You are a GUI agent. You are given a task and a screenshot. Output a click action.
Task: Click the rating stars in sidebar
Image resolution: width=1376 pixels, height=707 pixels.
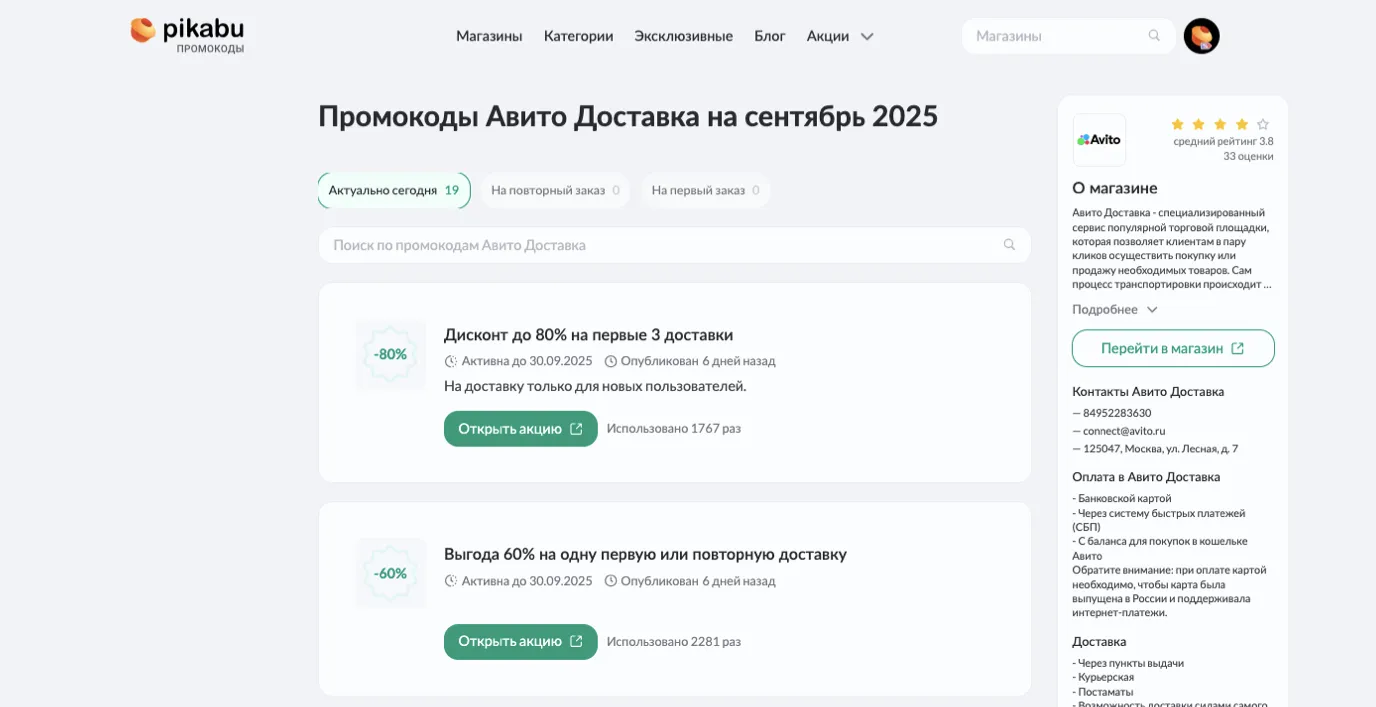1220,124
